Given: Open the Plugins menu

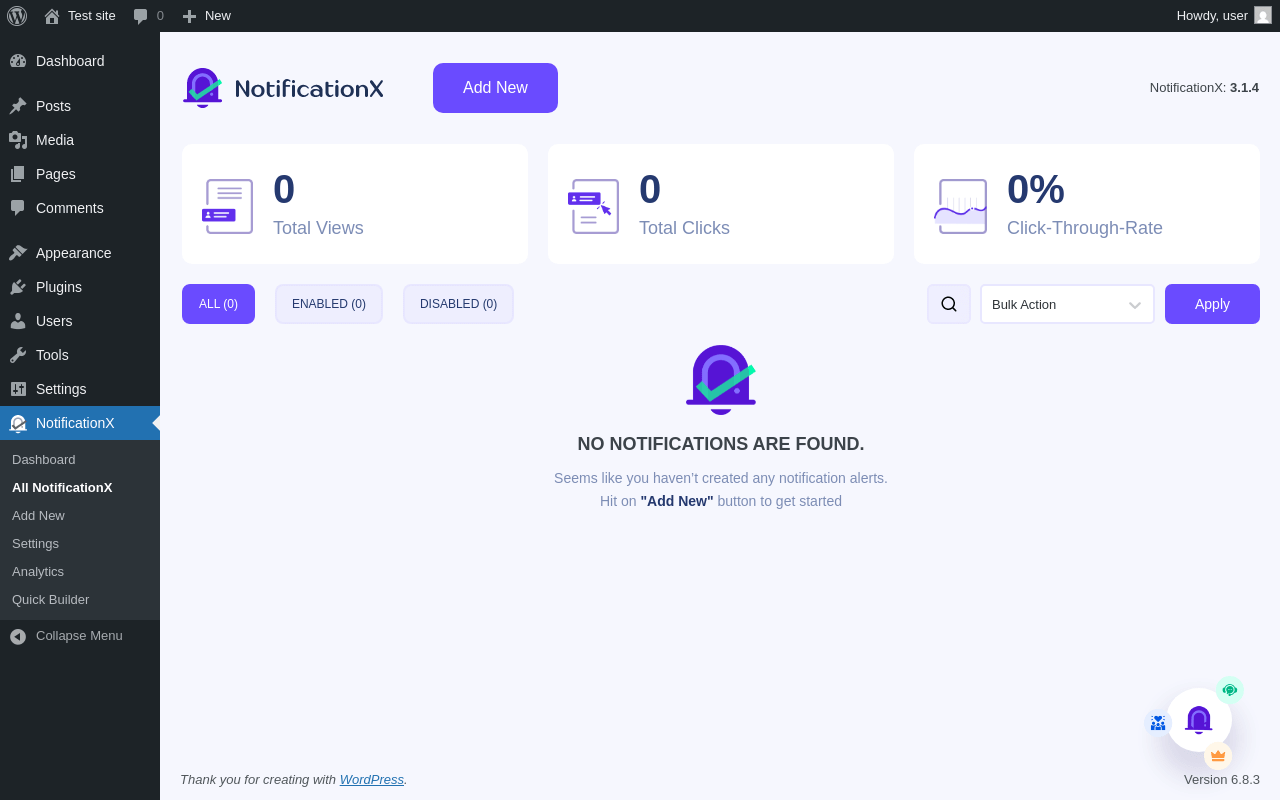Looking at the screenshot, I should point(80,287).
